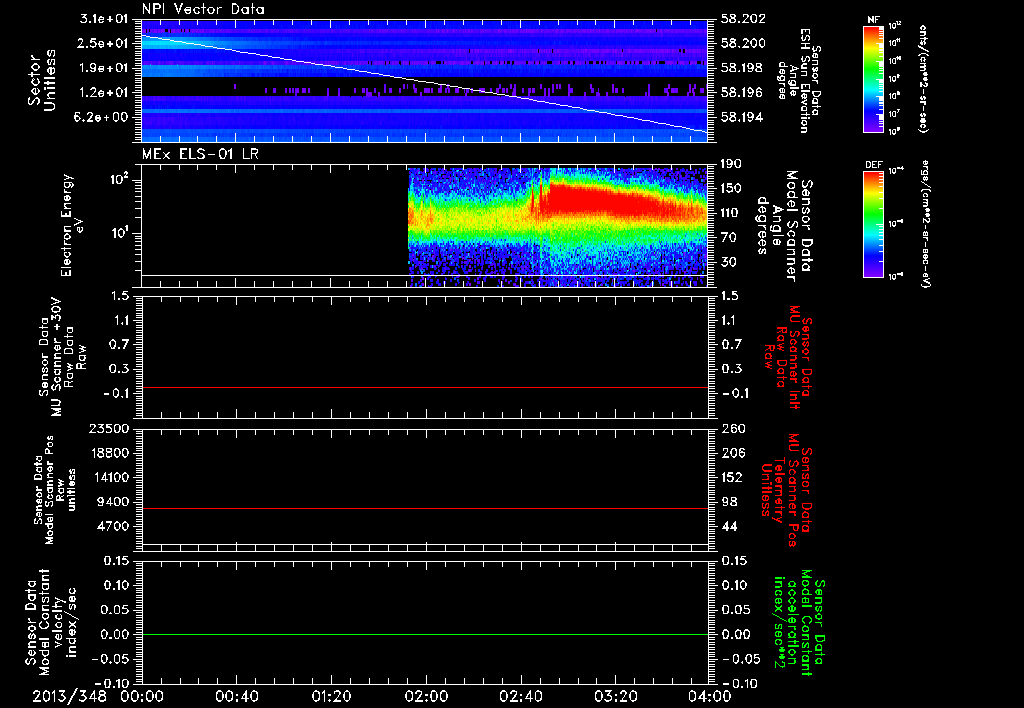Click the 58.194 sun elevation tick value
Screen dimensions: 1024x708
(743, 118)
